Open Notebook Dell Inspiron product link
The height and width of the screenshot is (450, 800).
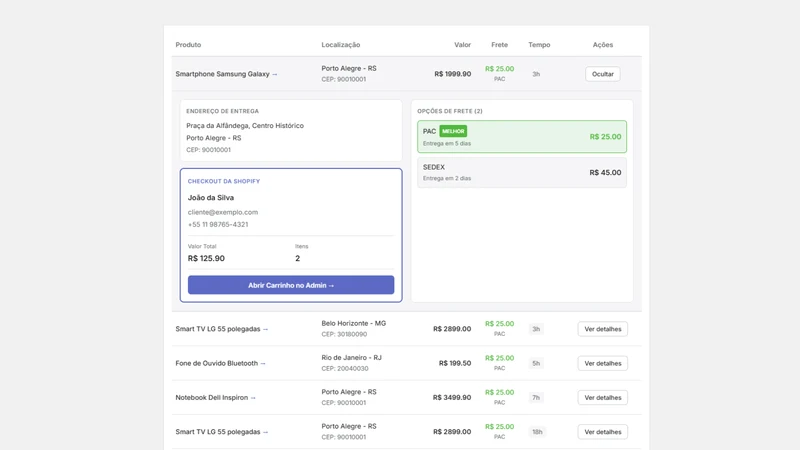pyautogui.click(x=216, y=397)
